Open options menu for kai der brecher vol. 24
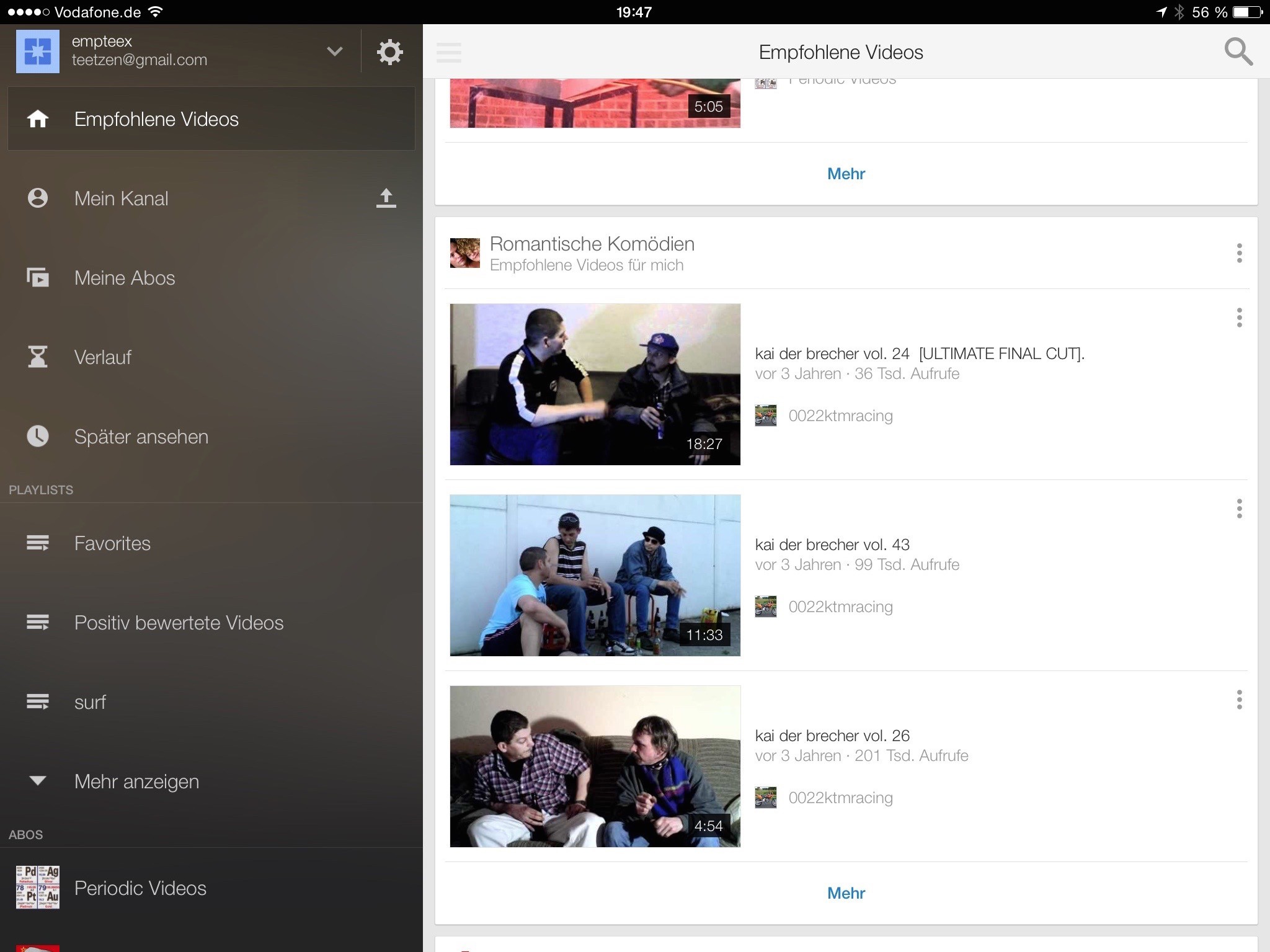The width and height of the screenshot is (1270, 952). pos(1239,318)
